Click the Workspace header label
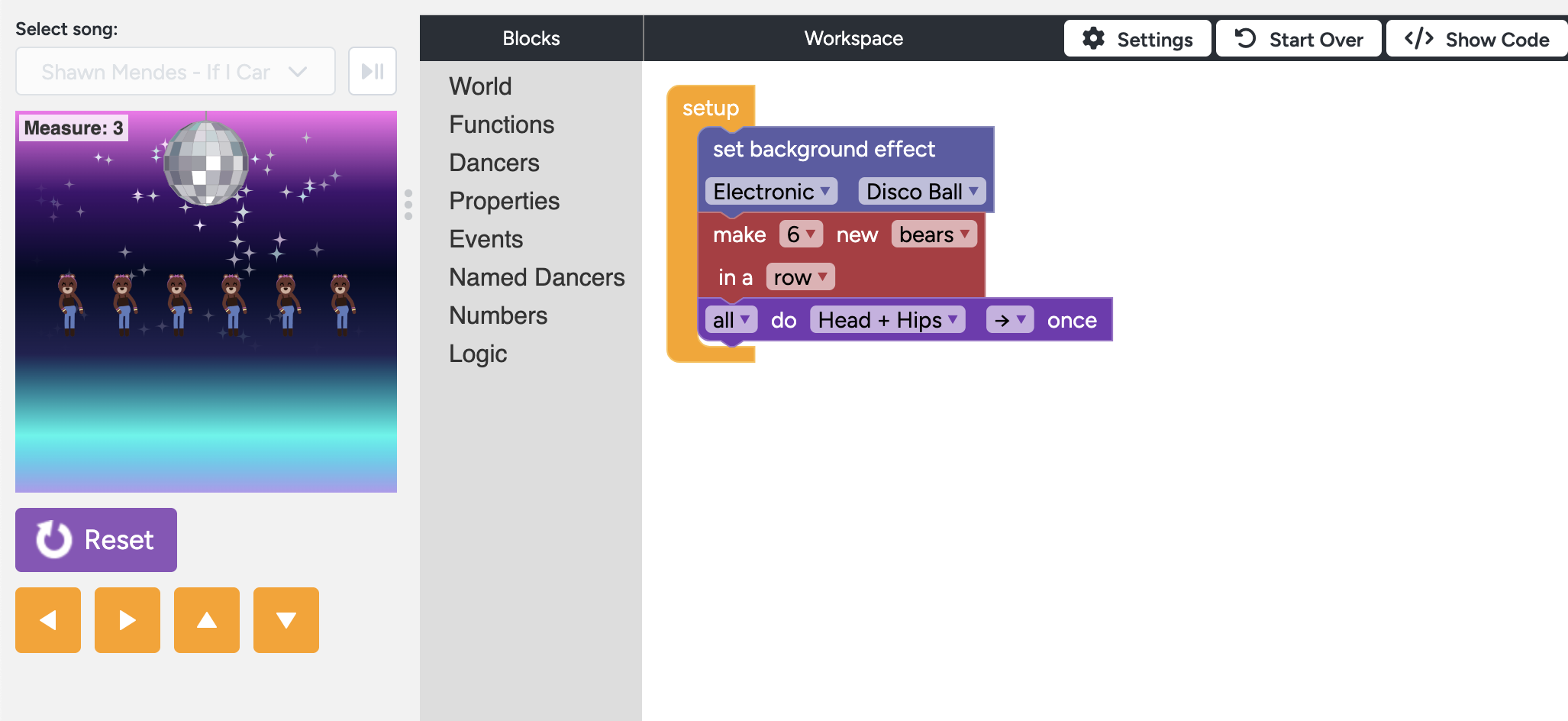1568x721 pixels. 853,38
